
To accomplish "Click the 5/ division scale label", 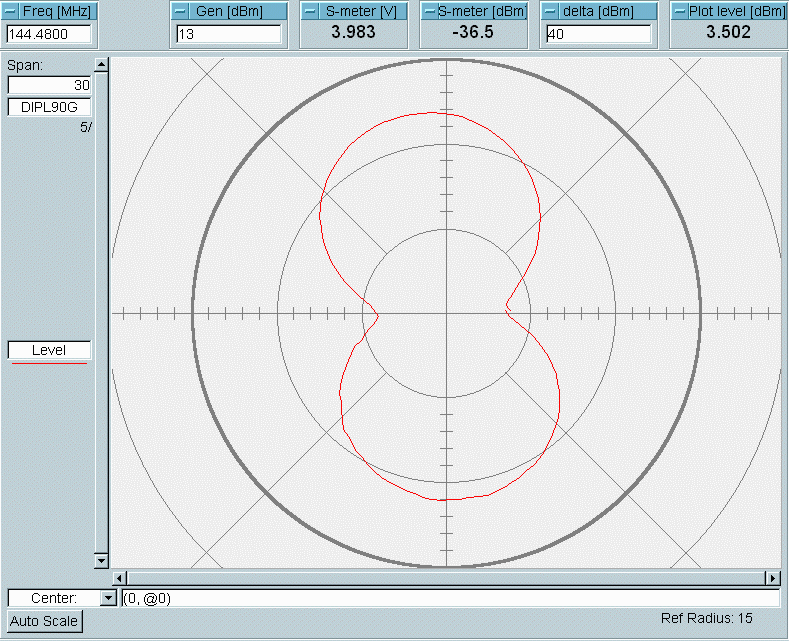I will [86, 127].
